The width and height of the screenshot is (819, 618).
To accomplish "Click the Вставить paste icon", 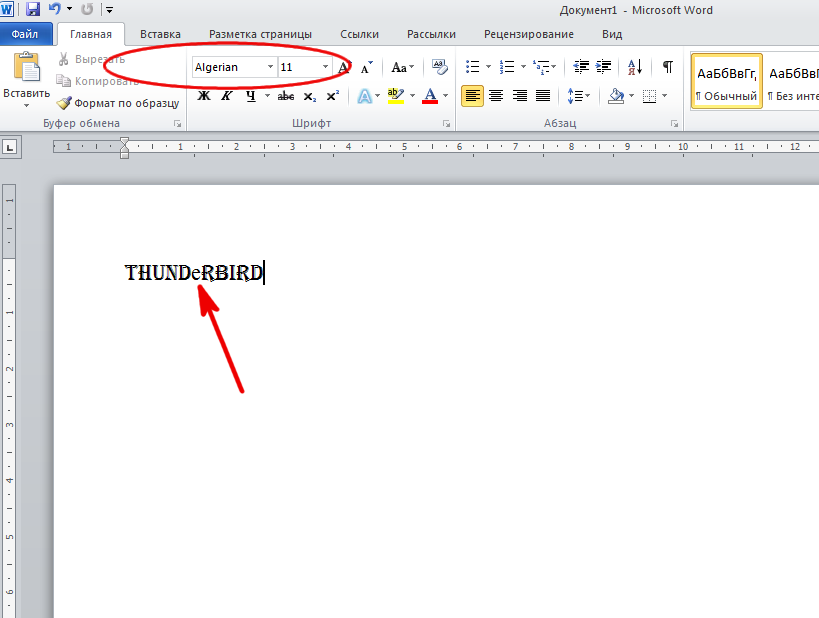I will 27,68.
